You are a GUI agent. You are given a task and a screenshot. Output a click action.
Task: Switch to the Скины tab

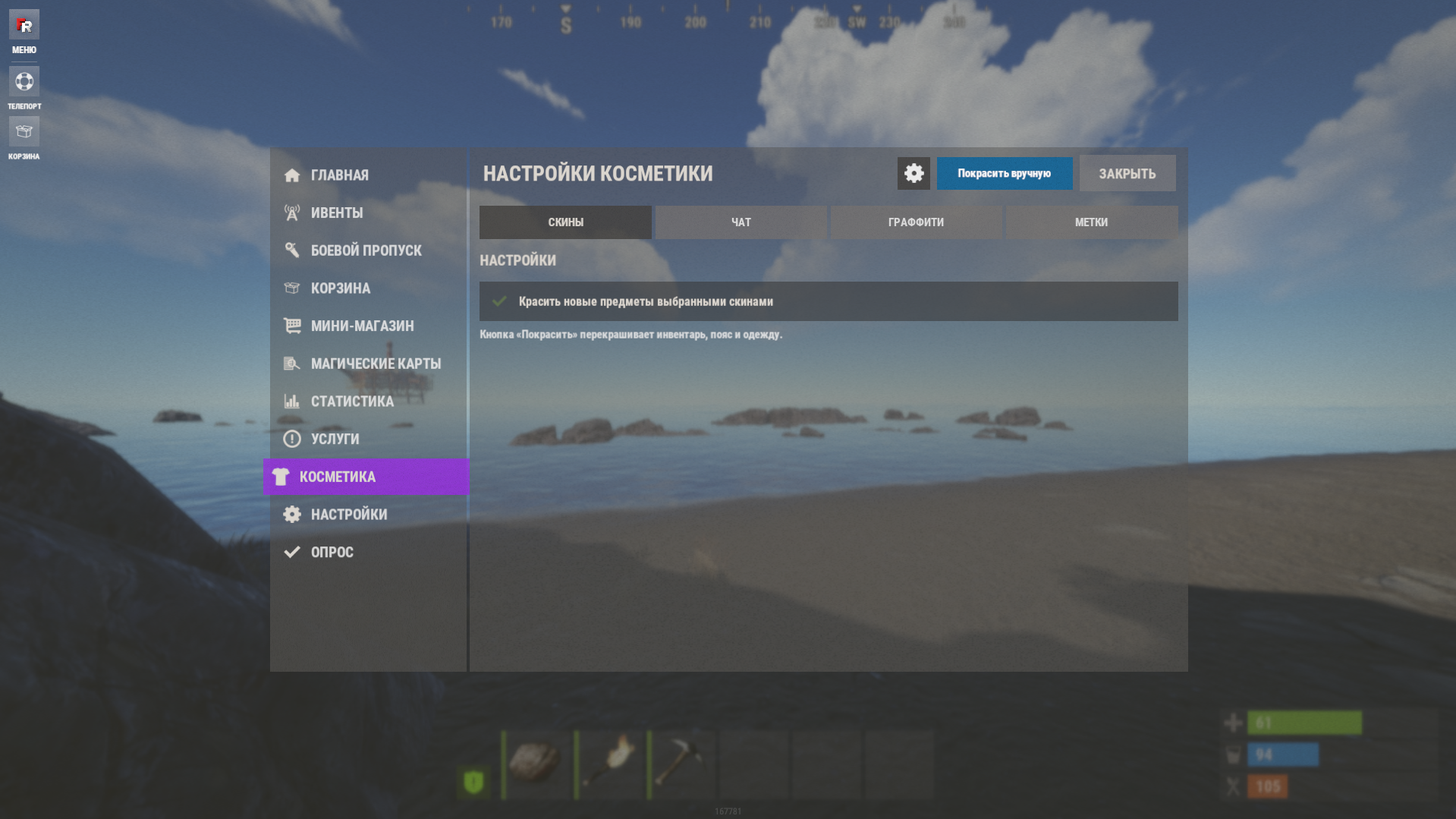tap(565, 222)
